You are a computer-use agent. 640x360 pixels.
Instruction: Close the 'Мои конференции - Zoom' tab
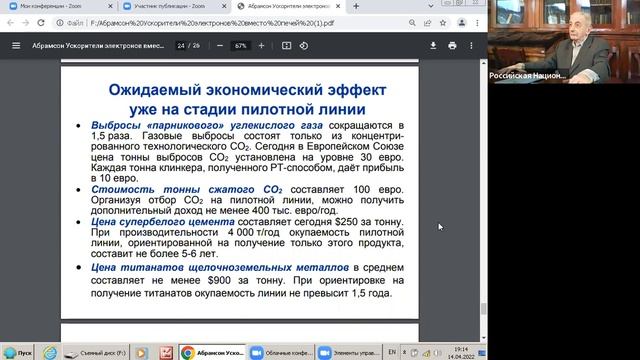point(110,6)
